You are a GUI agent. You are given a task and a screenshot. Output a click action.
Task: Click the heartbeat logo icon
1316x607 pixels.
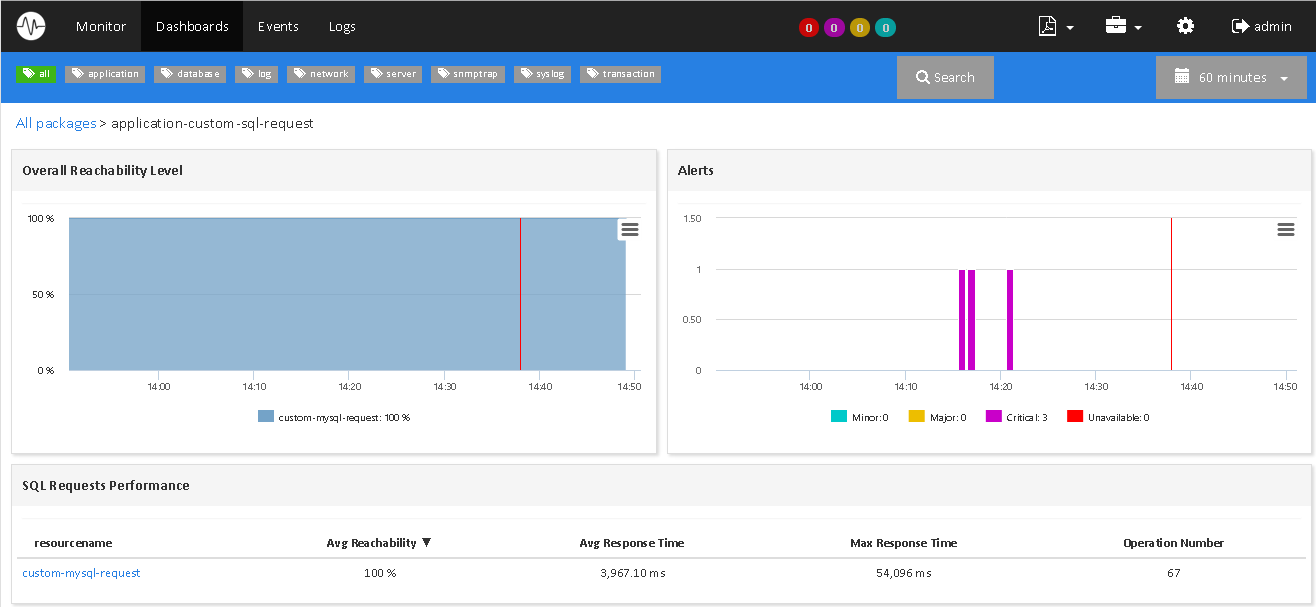click(x=31, y=26)
